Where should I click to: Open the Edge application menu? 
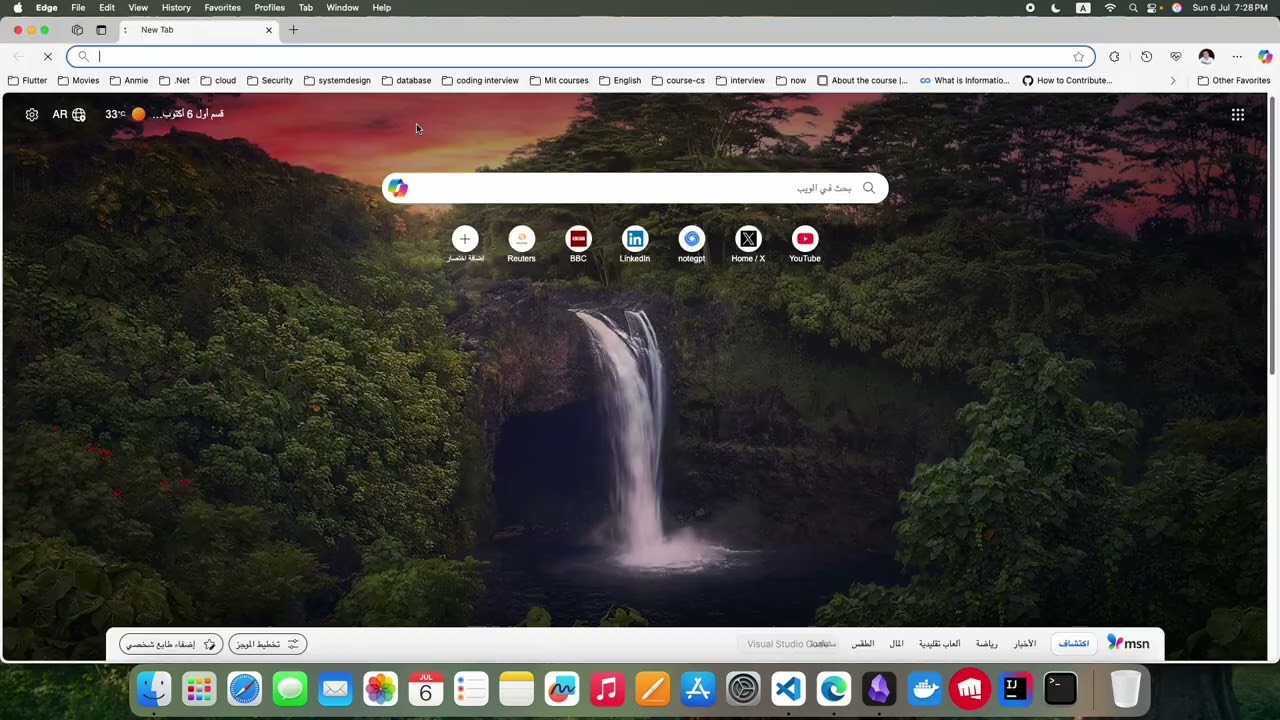coord(47,7)
